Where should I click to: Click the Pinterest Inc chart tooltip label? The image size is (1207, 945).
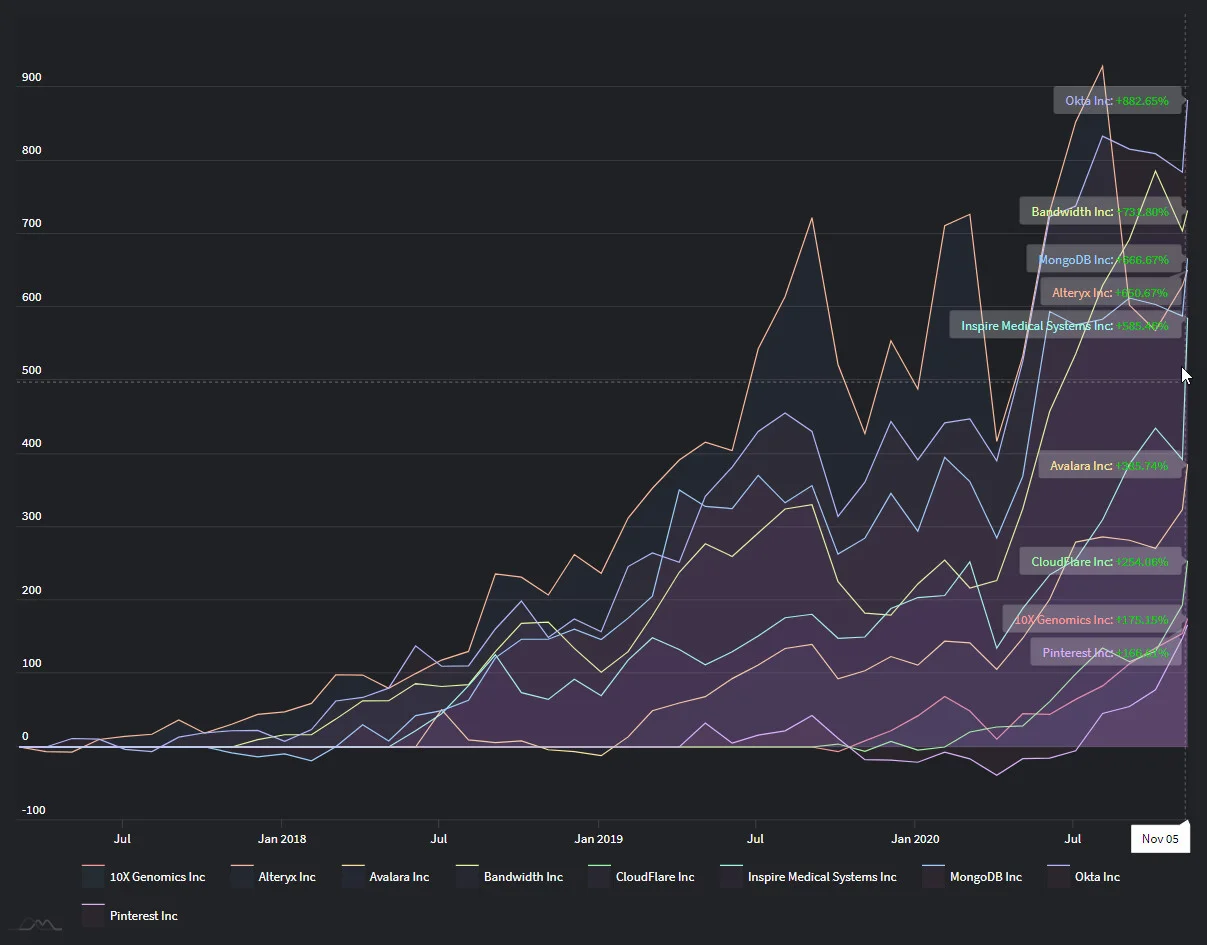pos(1106,653)
